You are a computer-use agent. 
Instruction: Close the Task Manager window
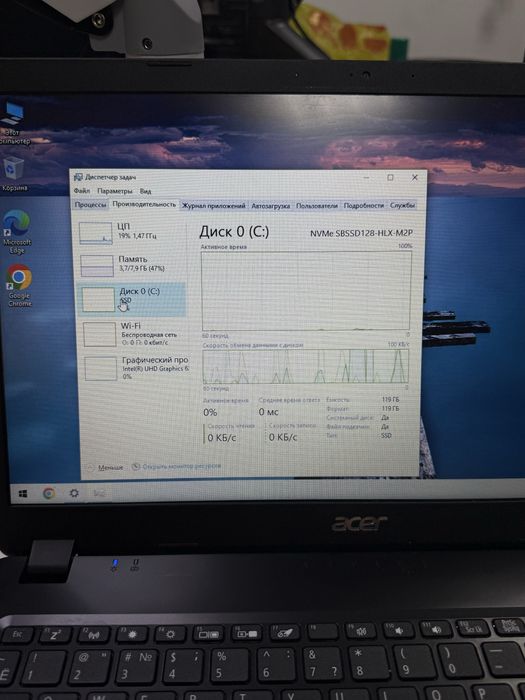coord(415,177)
